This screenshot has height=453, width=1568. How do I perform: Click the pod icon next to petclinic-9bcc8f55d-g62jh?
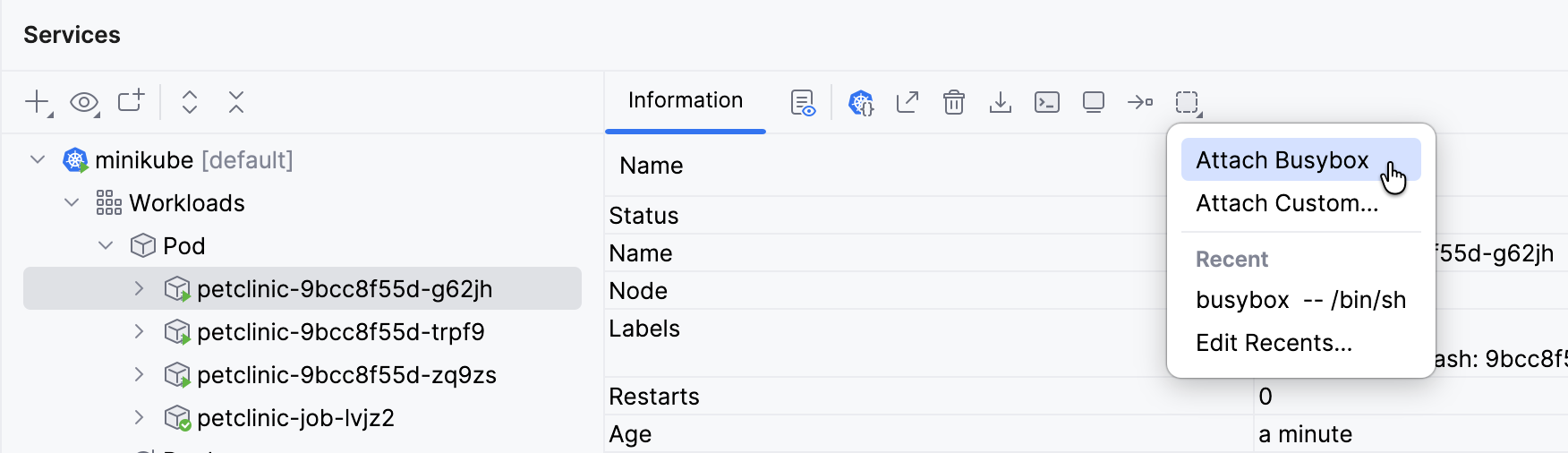click(177, 289)
